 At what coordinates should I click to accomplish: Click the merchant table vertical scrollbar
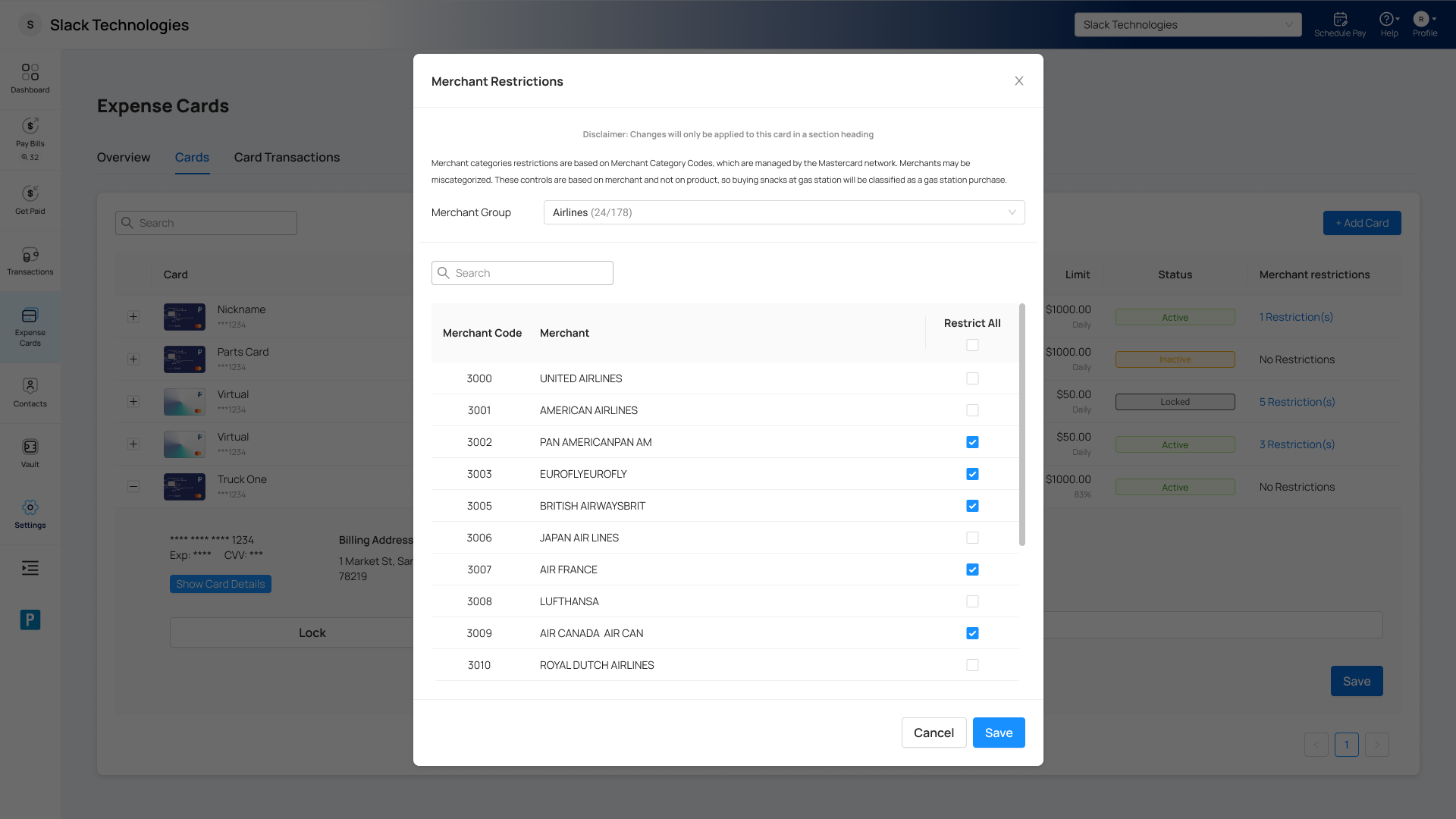pos(1022,425)
